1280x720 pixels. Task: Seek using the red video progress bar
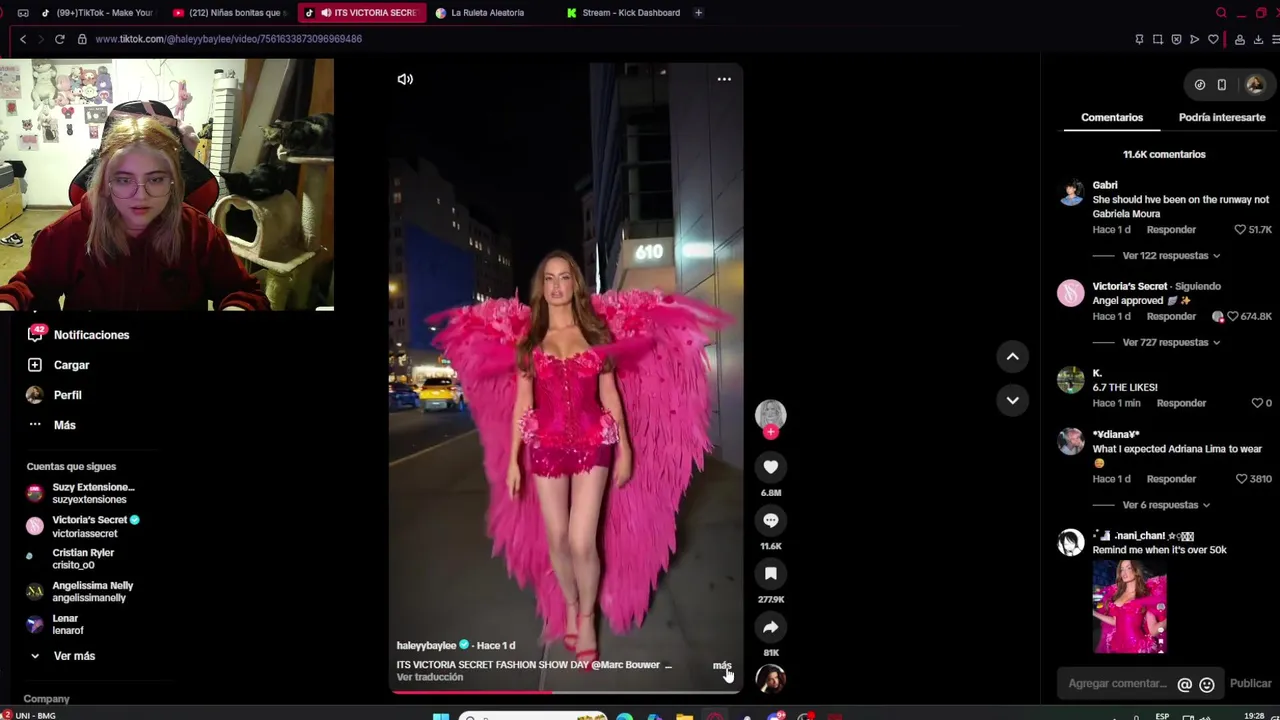point(565,691)
